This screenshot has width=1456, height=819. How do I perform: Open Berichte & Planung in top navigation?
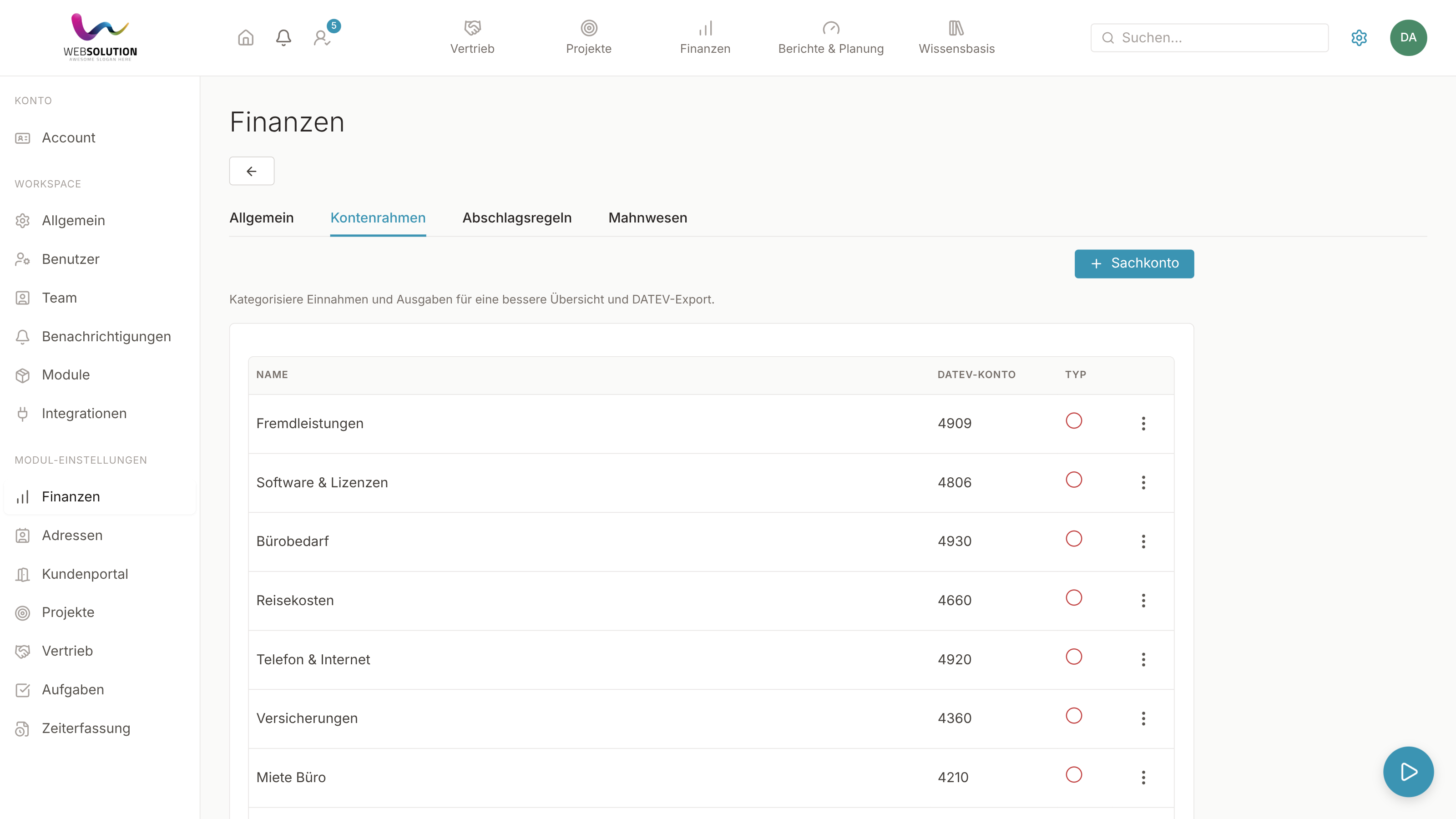(x=830, y=38)
